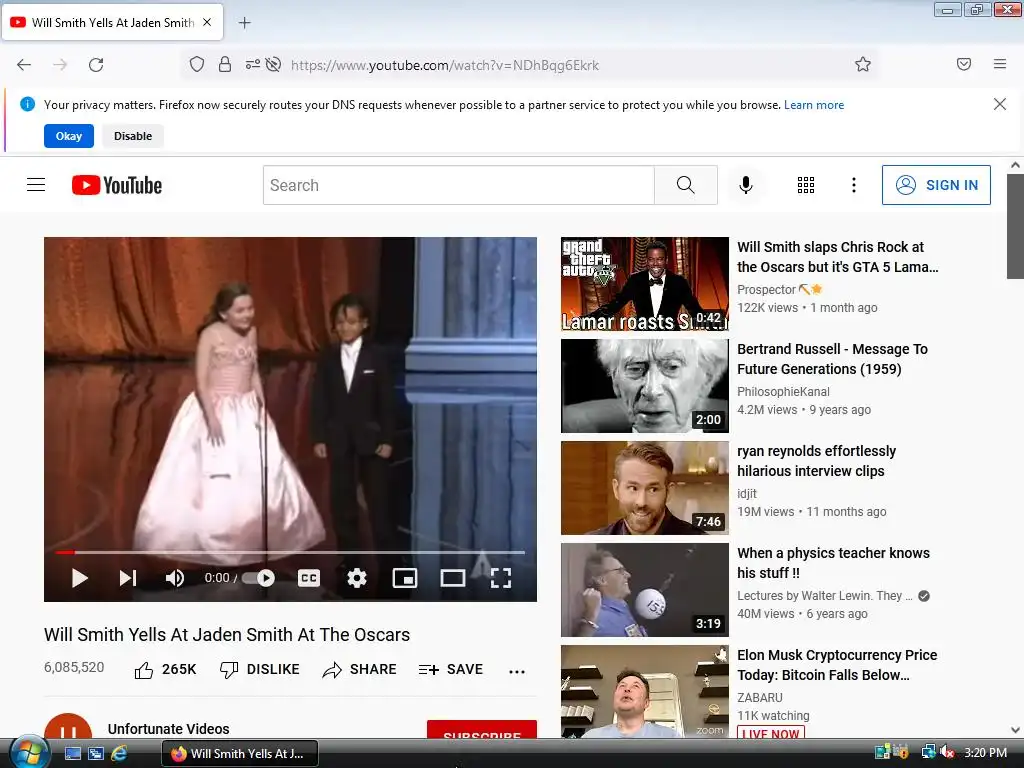The width and height of the screenshot is (1024, 768).
Task: Click the autoplay blocked icon in address bar
Action: coord(274,64)
